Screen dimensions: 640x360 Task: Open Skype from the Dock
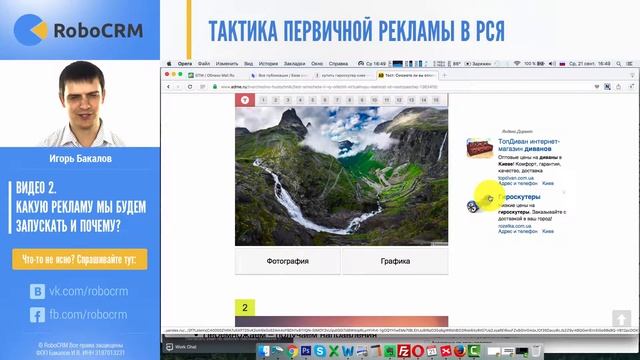320,351
